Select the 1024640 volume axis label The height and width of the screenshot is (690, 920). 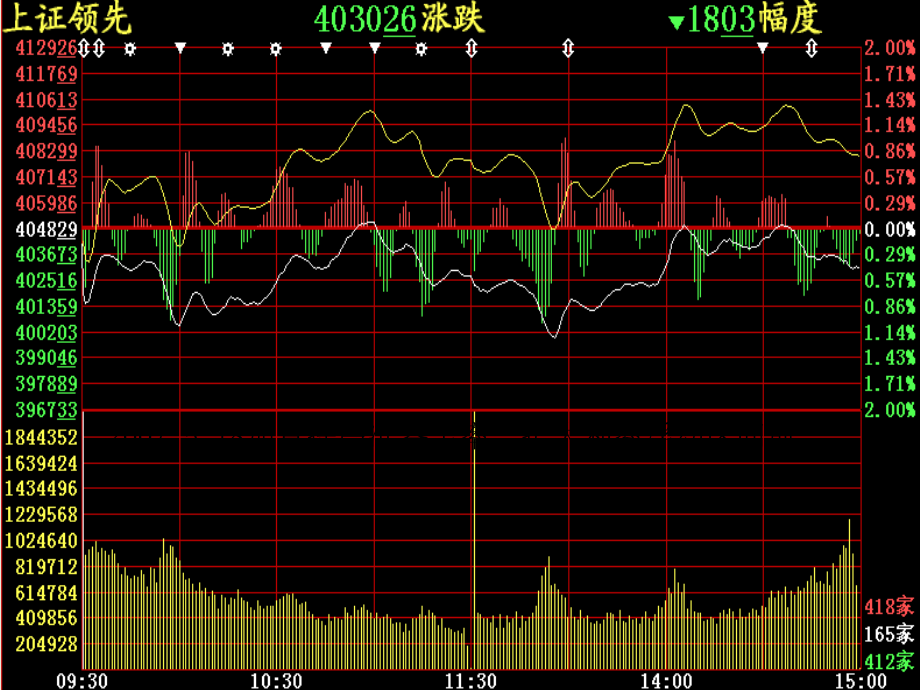coord(41,540)
